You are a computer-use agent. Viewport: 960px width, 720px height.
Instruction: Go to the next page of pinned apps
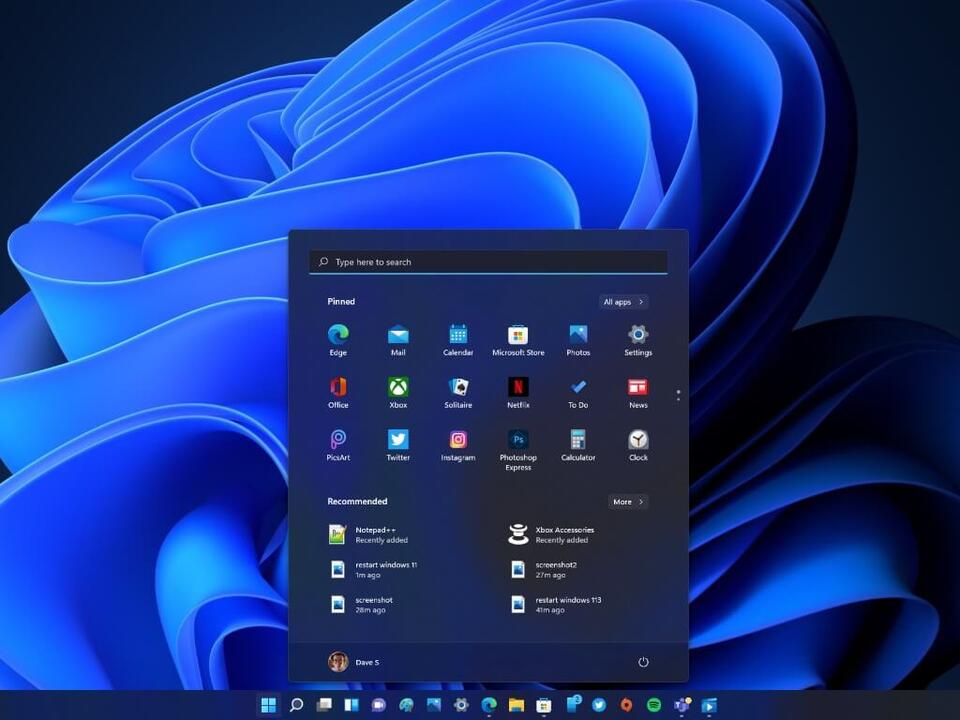(678, 400)
